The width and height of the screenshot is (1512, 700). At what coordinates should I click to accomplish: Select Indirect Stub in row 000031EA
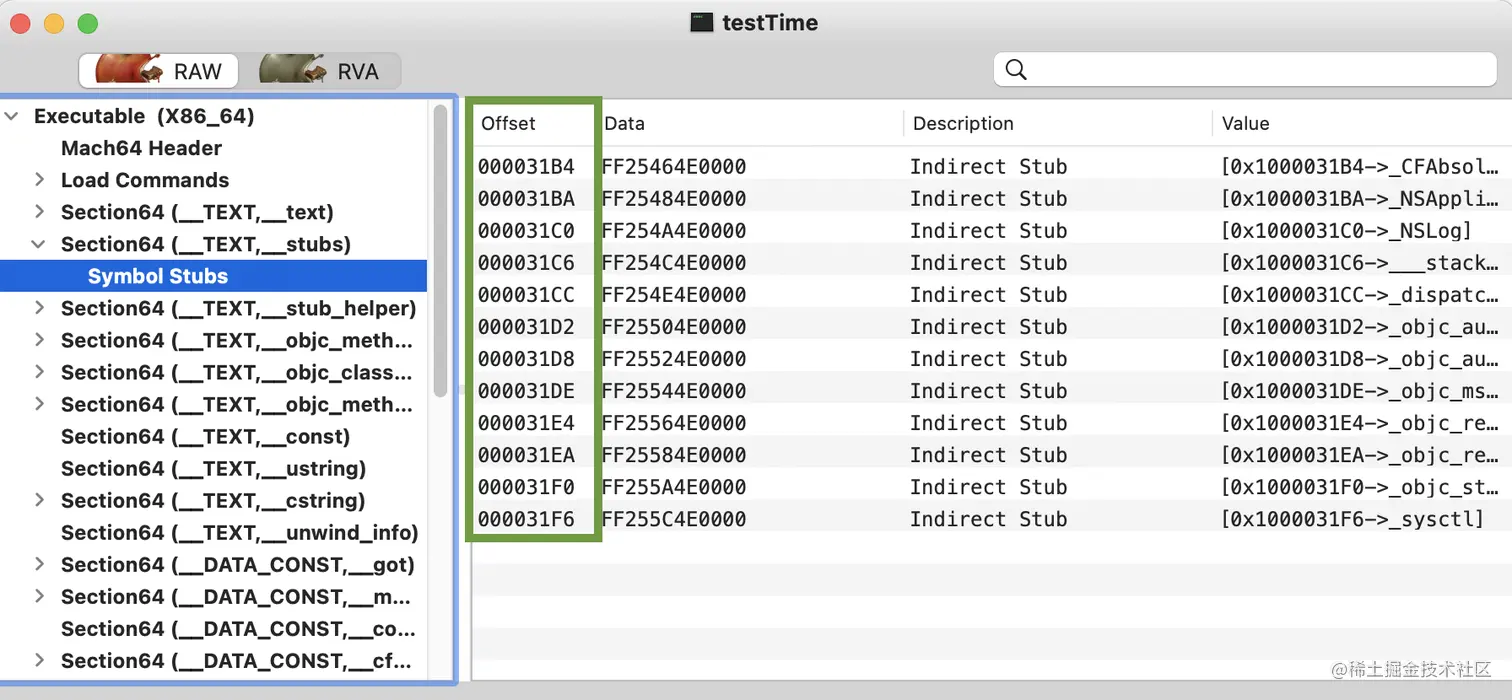click(x=988, y=454)
